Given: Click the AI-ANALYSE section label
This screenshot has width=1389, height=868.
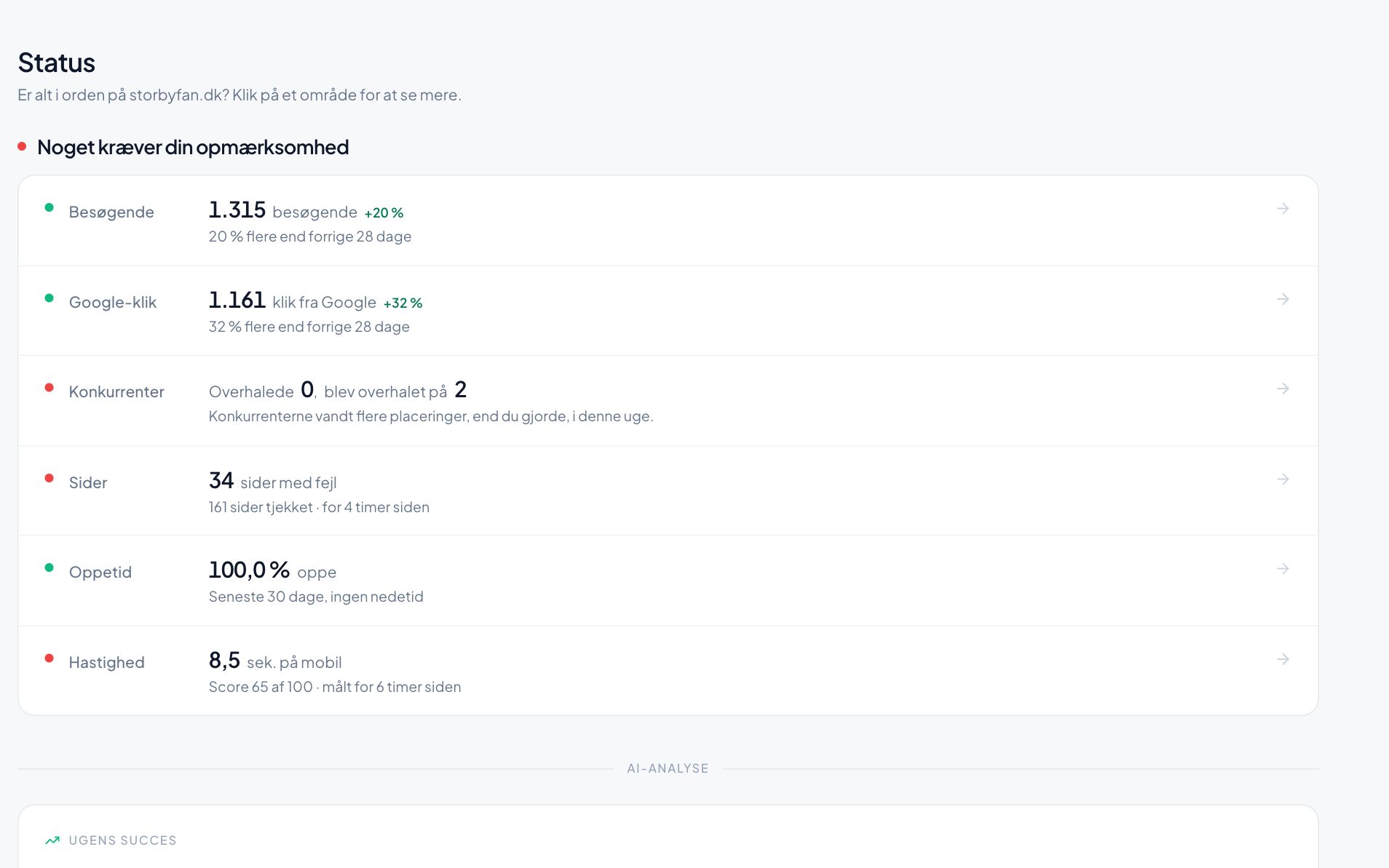Looking at the screenshot, I should click(668, 768).
